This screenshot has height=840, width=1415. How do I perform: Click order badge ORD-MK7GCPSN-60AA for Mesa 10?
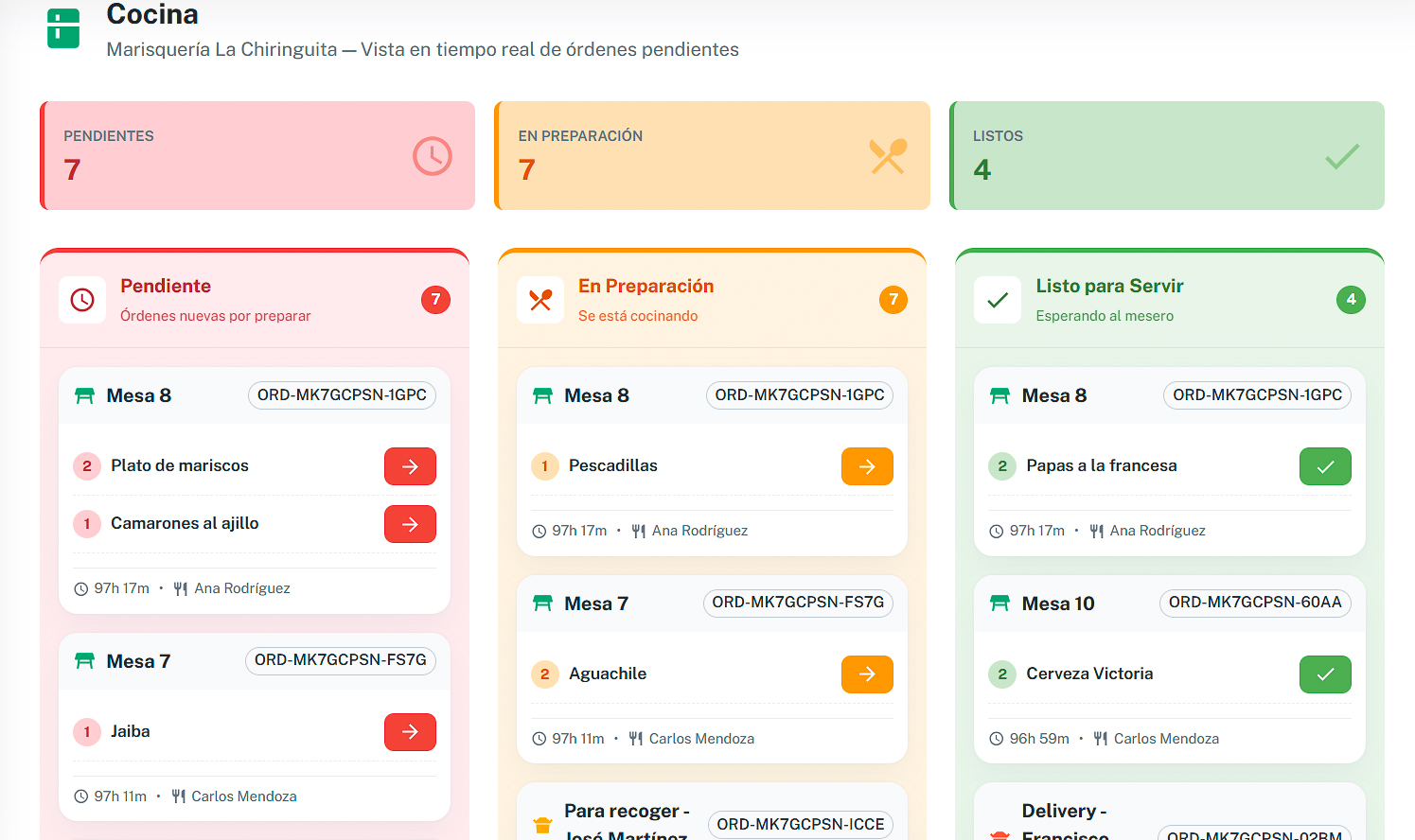point(1255,603)
